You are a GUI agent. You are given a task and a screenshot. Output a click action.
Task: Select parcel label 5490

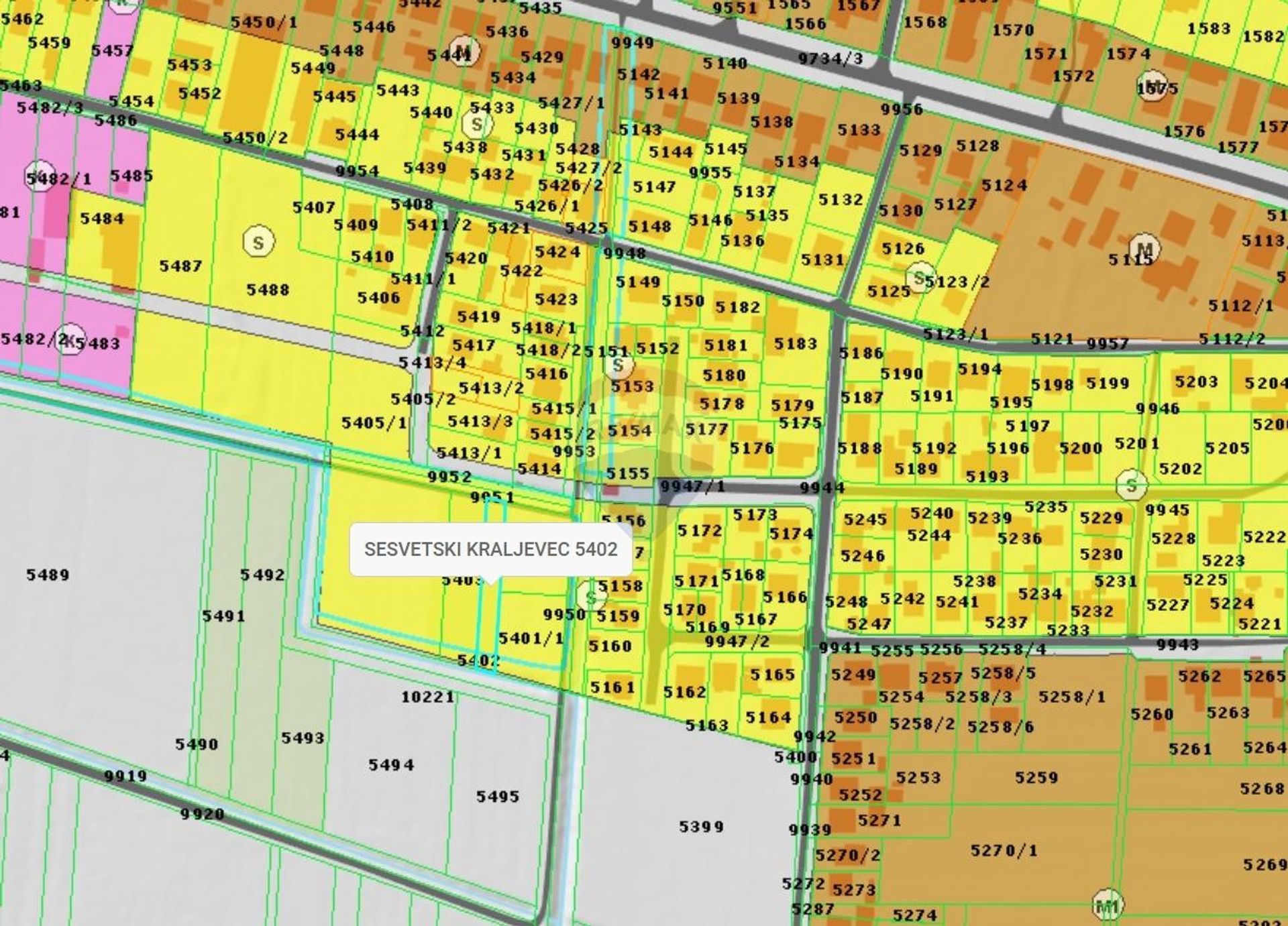pos(197,744)
